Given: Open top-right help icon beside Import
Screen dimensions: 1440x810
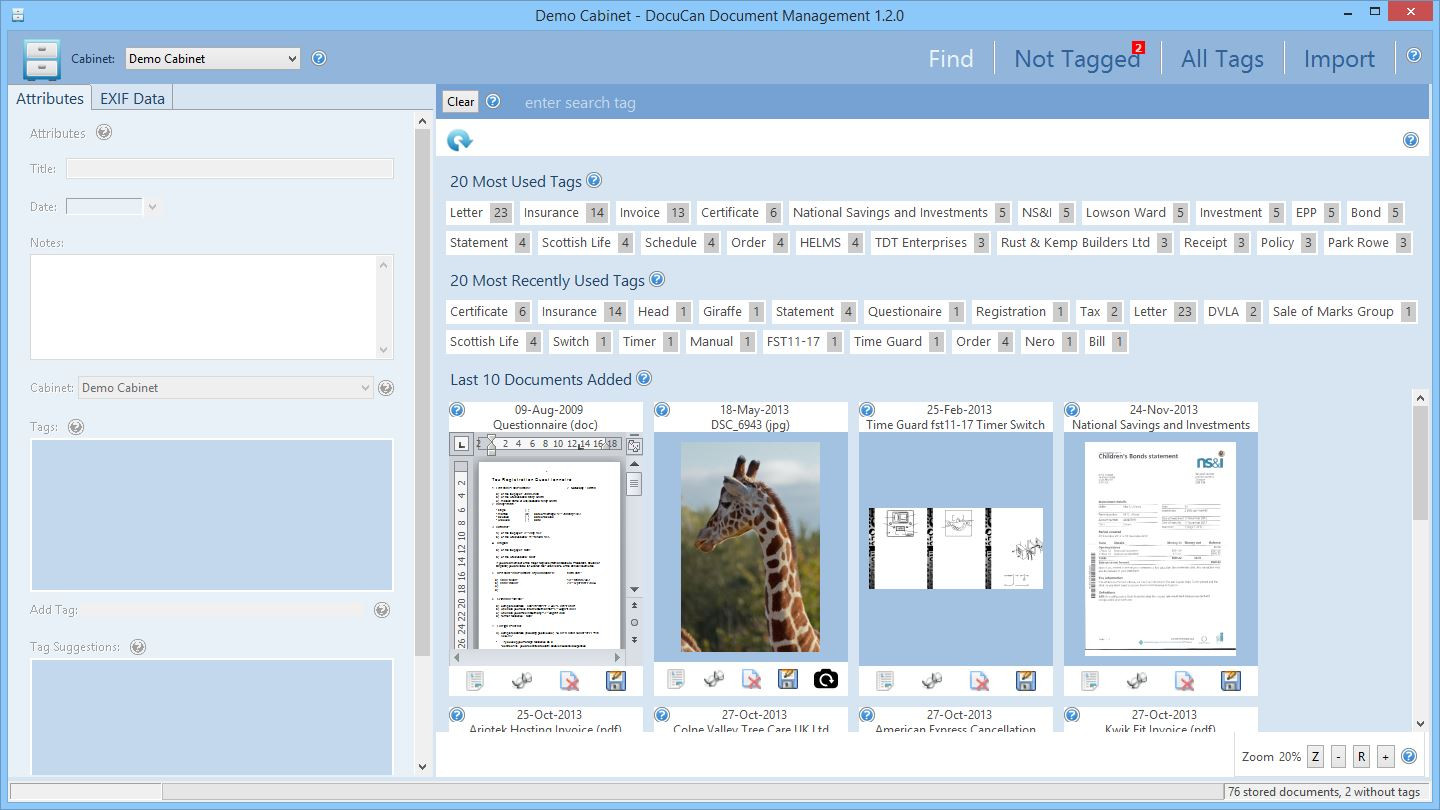Looking at the screenshot, I should coord(1414,56).
